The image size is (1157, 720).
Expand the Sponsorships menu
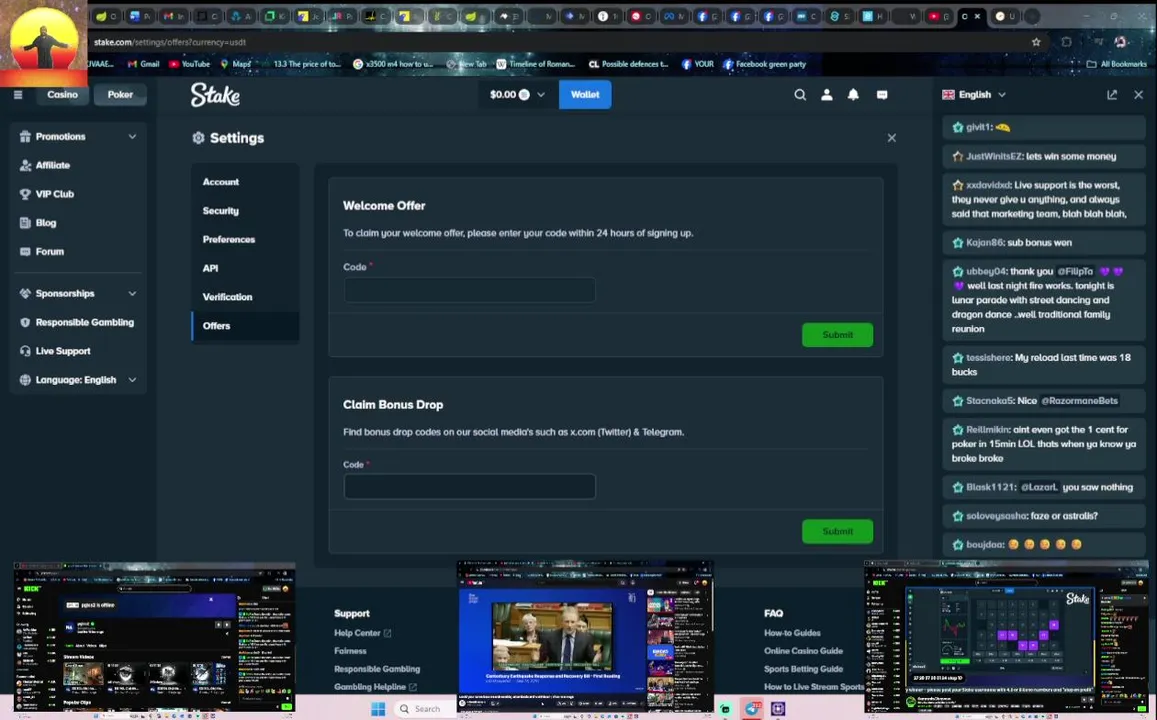78,294
